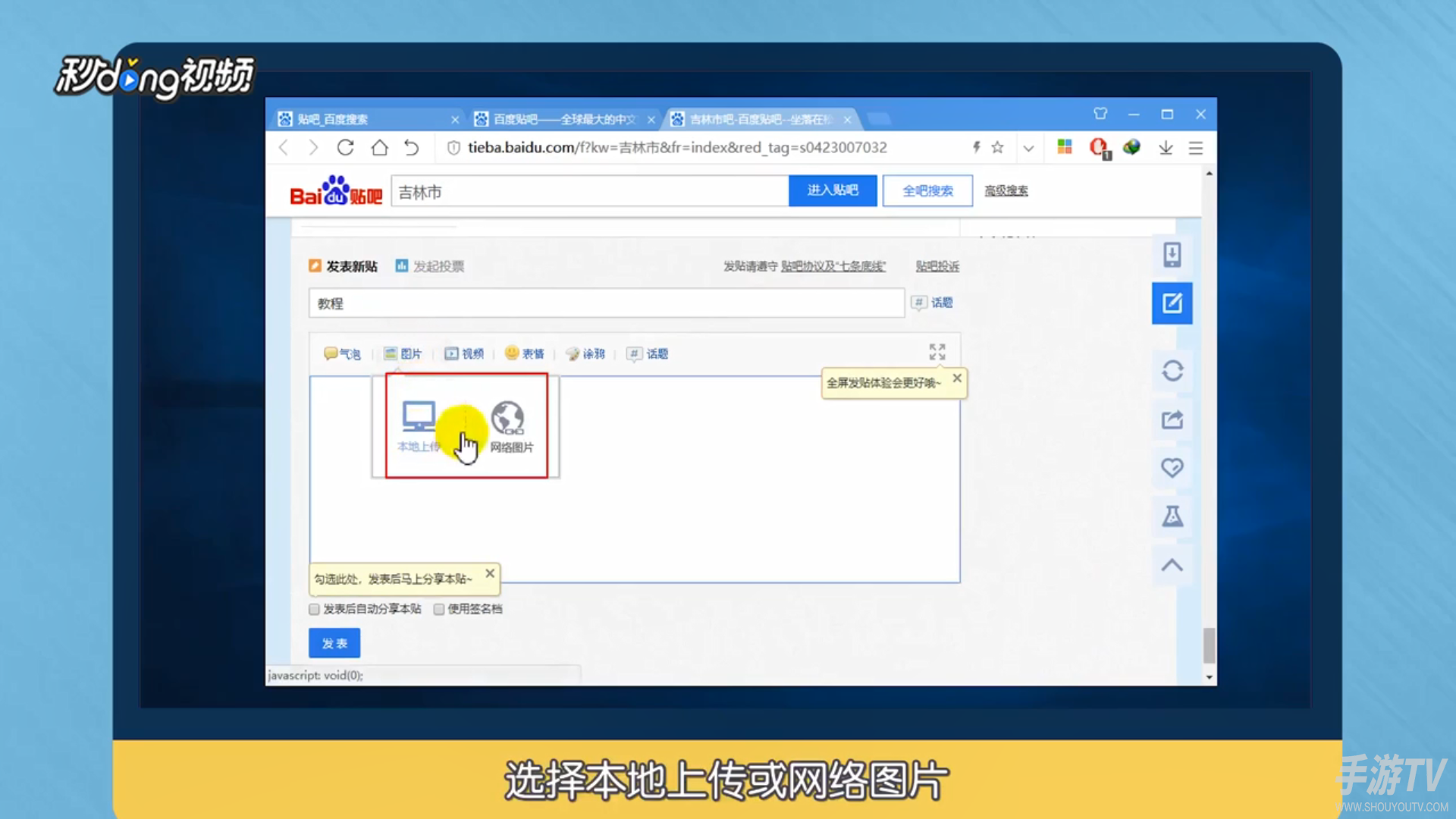The height and width of the screenshot is (819, 1456).
Task: Click the search box containing 吉林市
Action: (590, 191)
